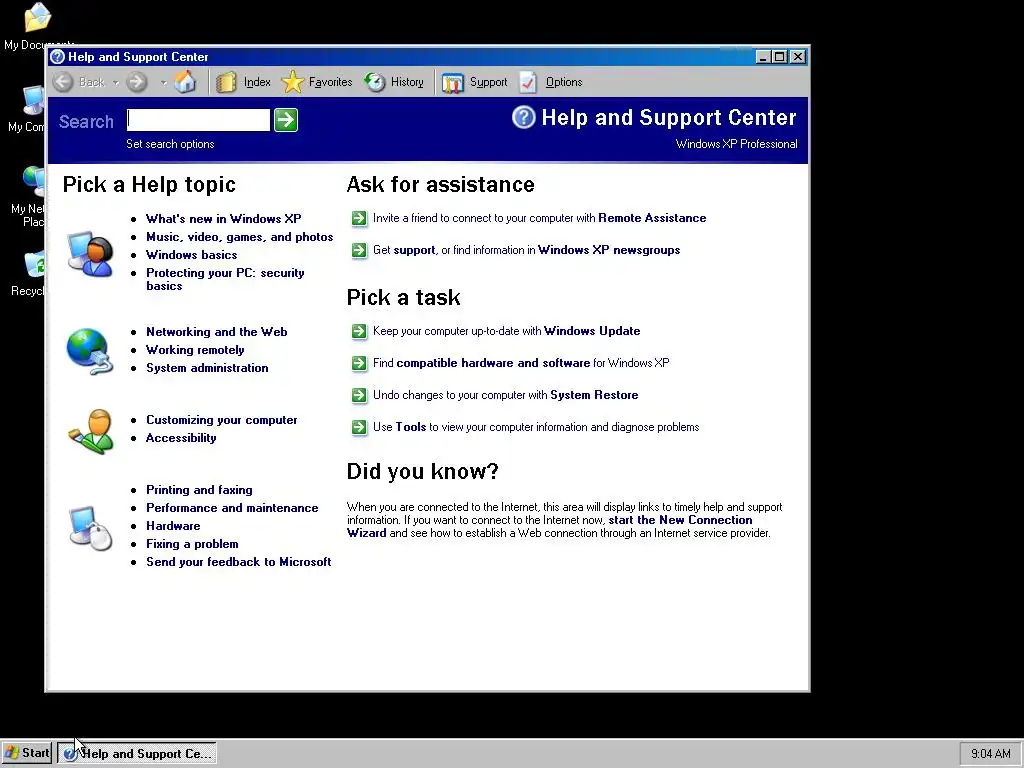Viewport: 1024px width, 768px height.
Task: Open Windows Update task link
Action: coord(592,331)
